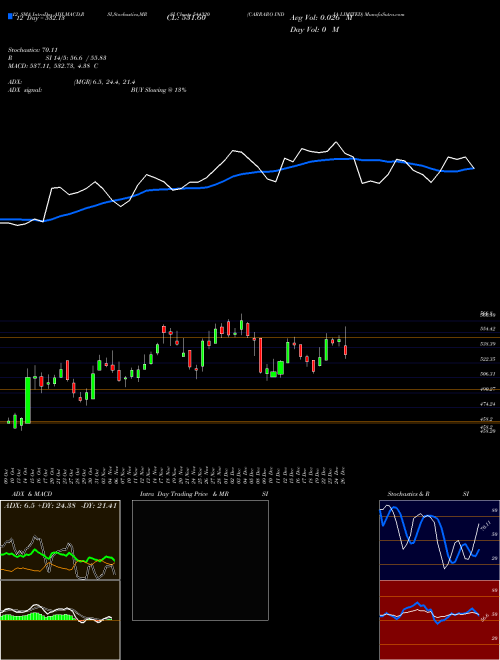This screenshot has width=500, height=660.
Task: Click the 474.24 price axis label
Action: [488, 404]
